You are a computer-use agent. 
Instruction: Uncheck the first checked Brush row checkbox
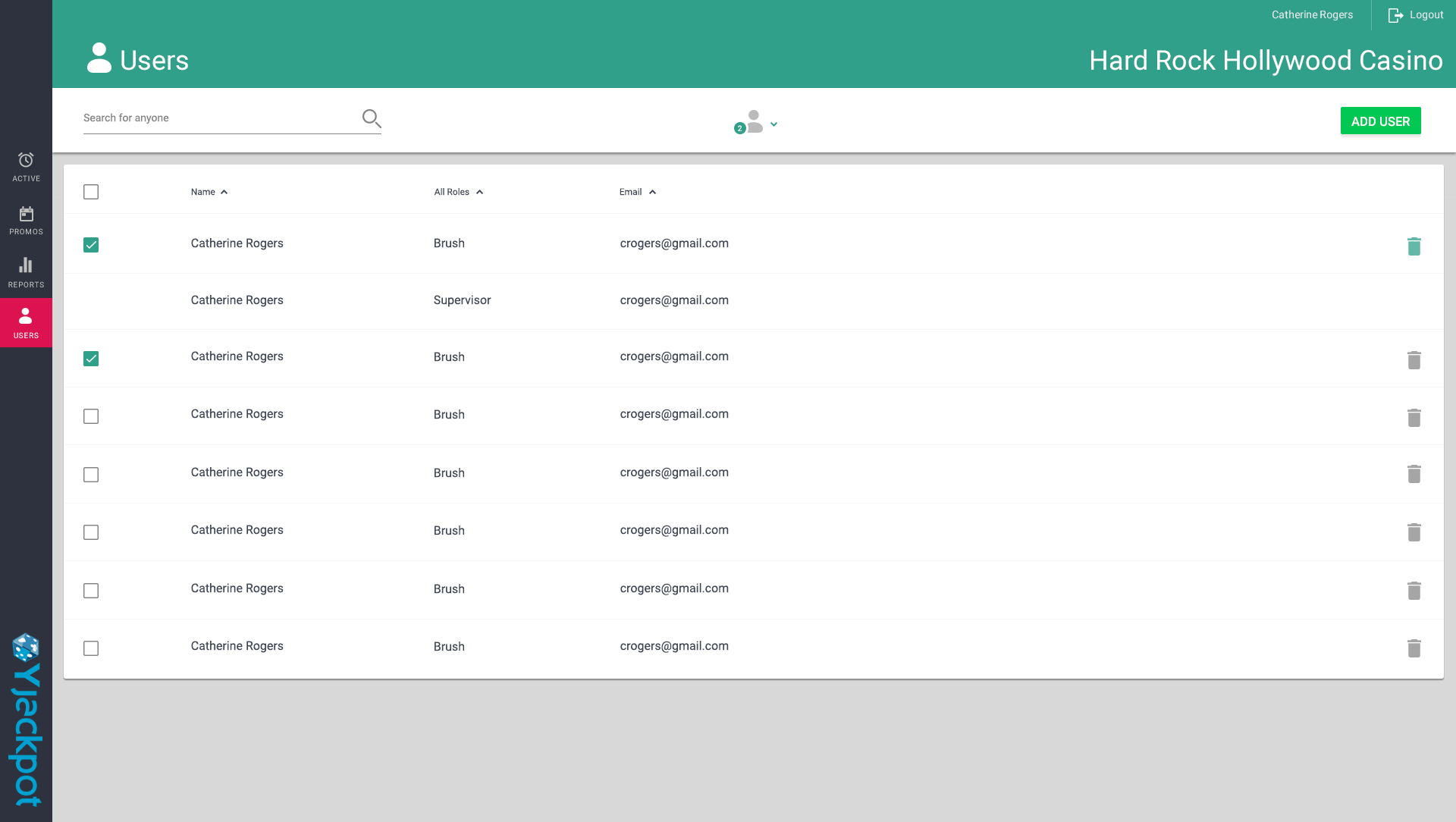91,245
